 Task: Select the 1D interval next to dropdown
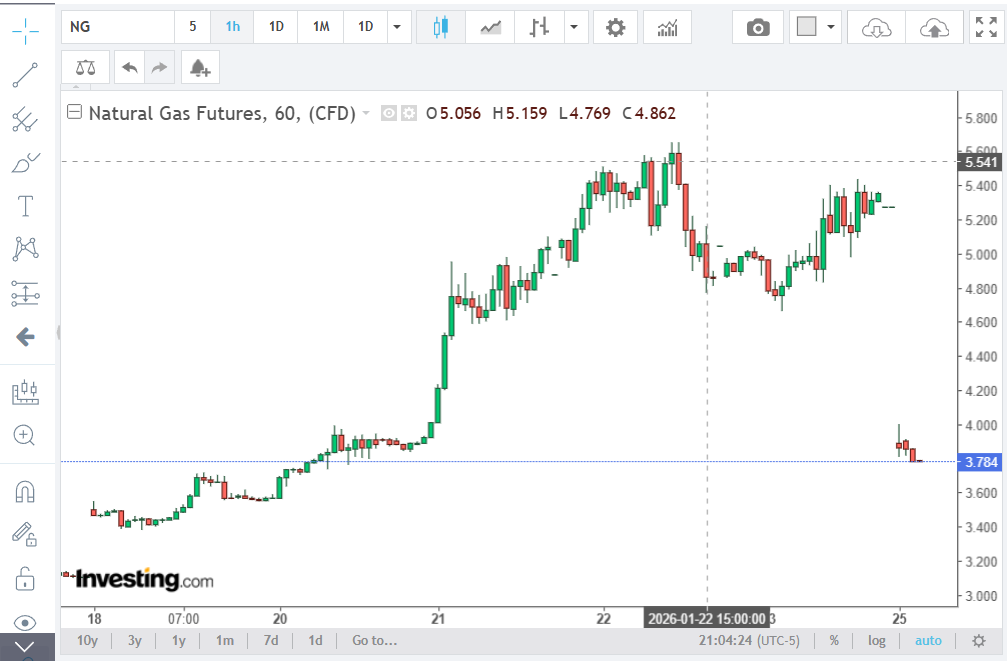coord(365,27)
